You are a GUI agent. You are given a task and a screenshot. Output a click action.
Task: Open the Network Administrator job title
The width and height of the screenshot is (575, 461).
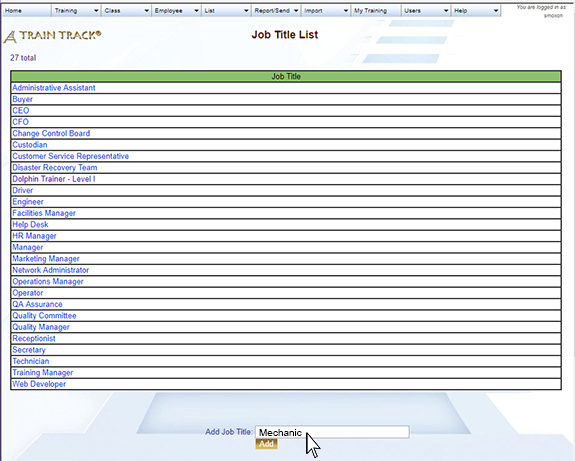51,270
